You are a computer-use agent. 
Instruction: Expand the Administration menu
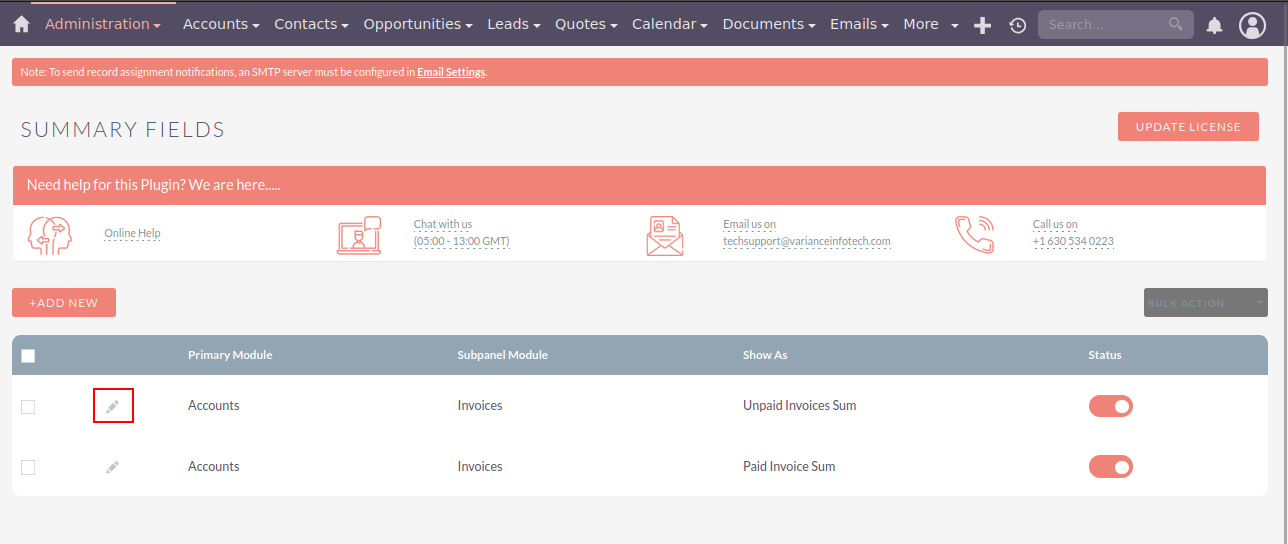click(103, 24)
